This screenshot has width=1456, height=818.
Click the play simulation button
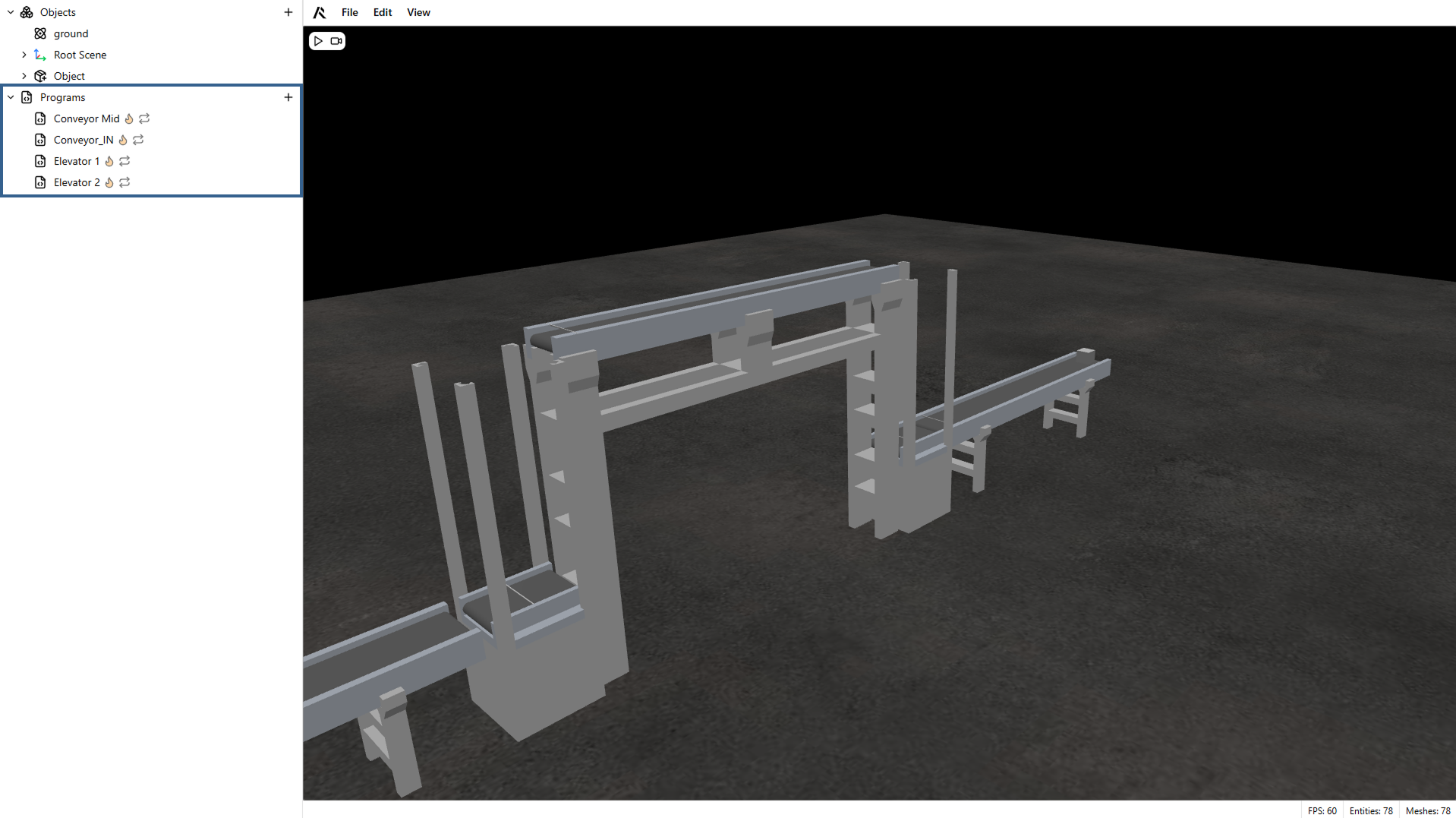(318, 41)
